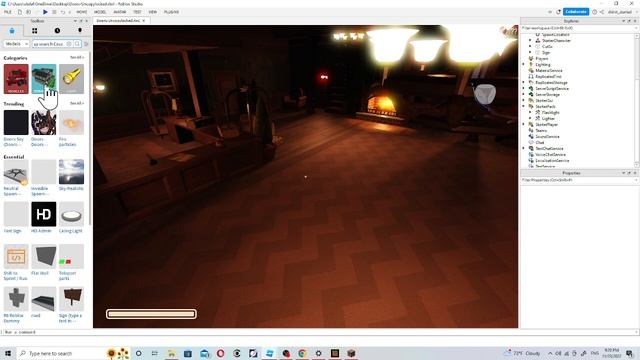Select the Shift to Sprint script thumbnail
The image size is (640, 360).
click(x=16, y=257)
